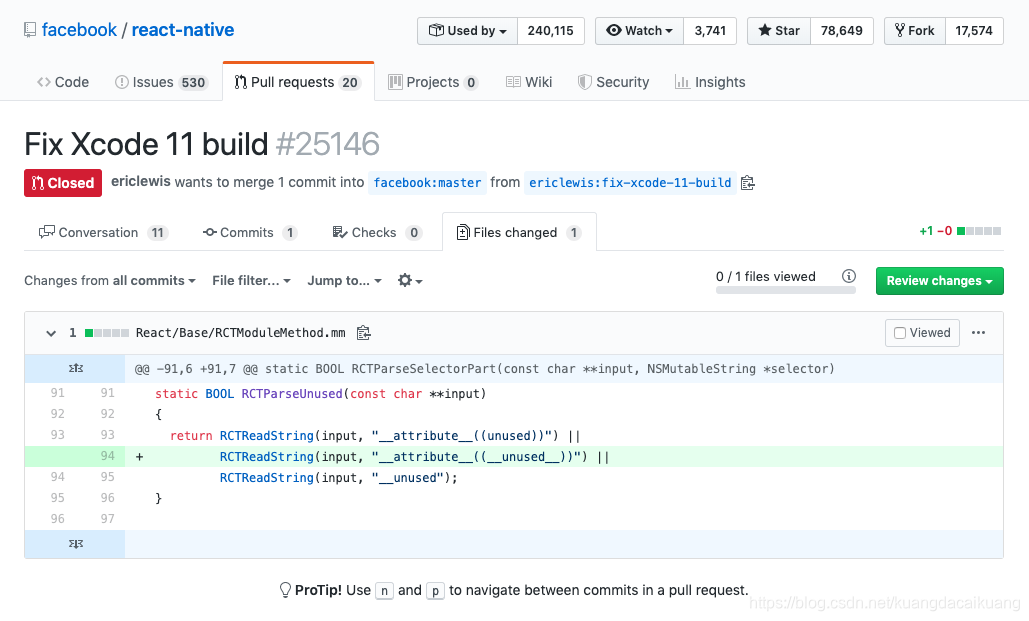This screenshot has height=621, width=1029.
Task: Click the files viewed progress bar
Action: pyautogui.click(x=786, y=291)
